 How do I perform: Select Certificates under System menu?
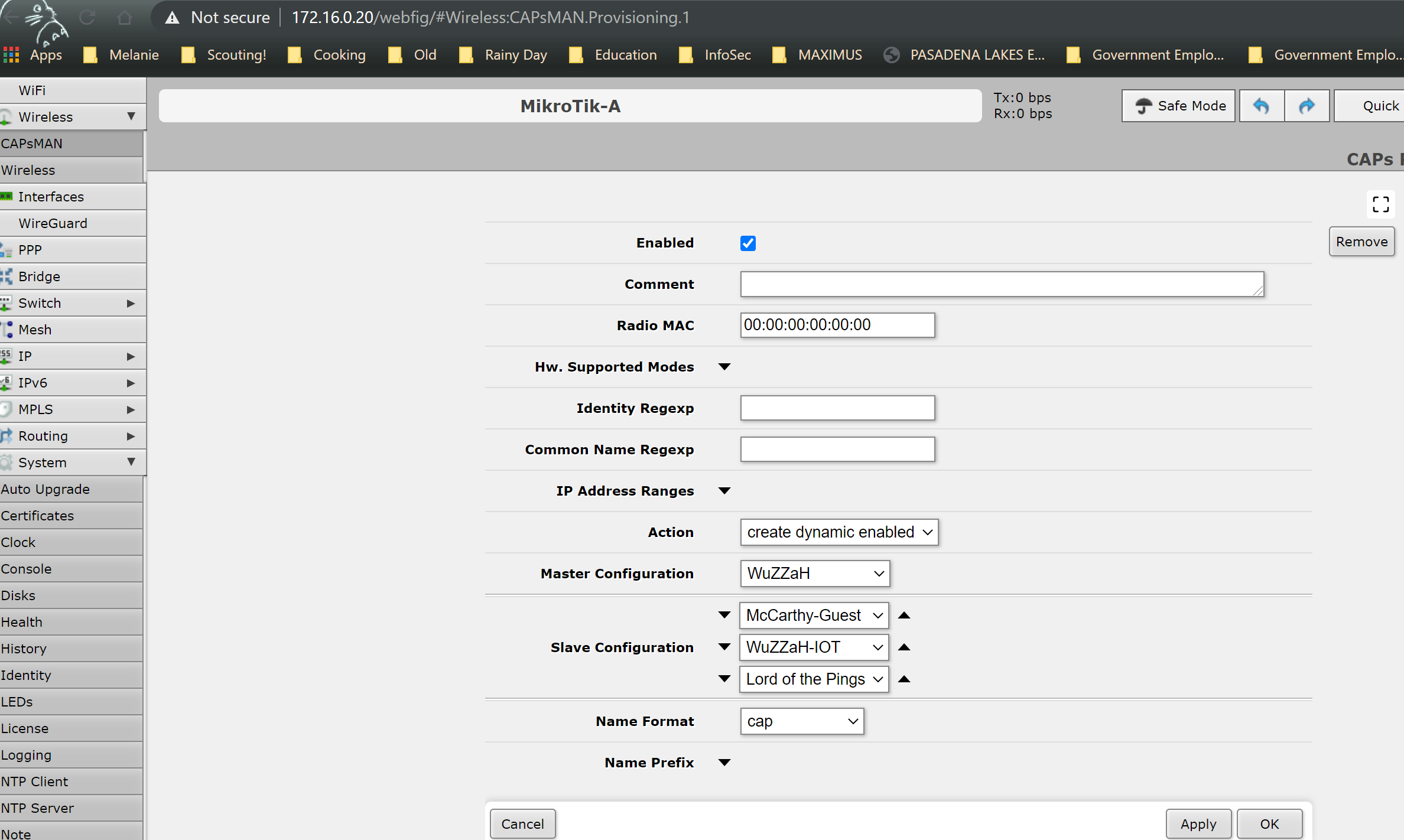pos(37,516)
